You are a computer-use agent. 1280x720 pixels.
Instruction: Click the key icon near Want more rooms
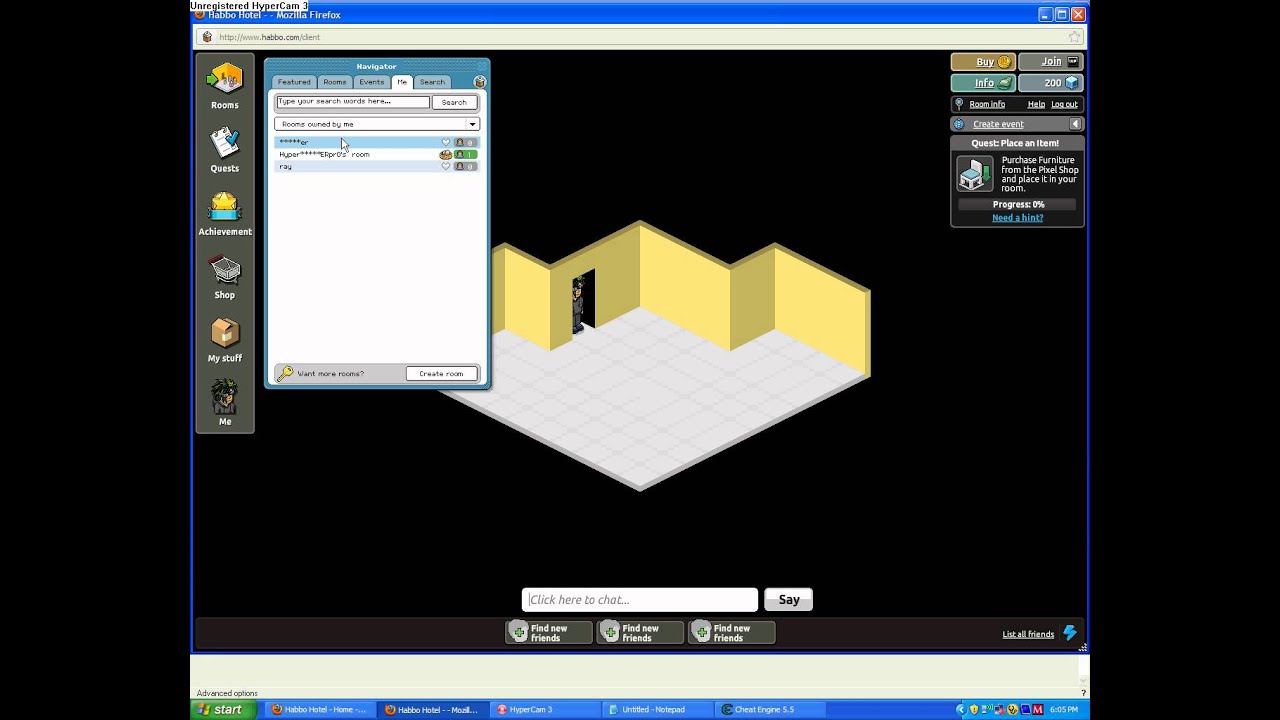(285, 373)
